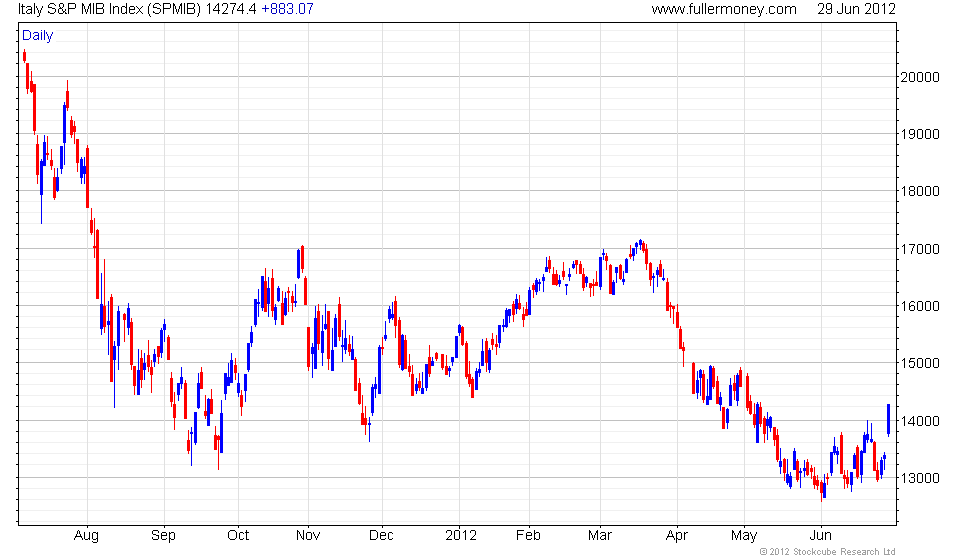
Task: Click the 'Jun' month label
Action: coord(821,536)
